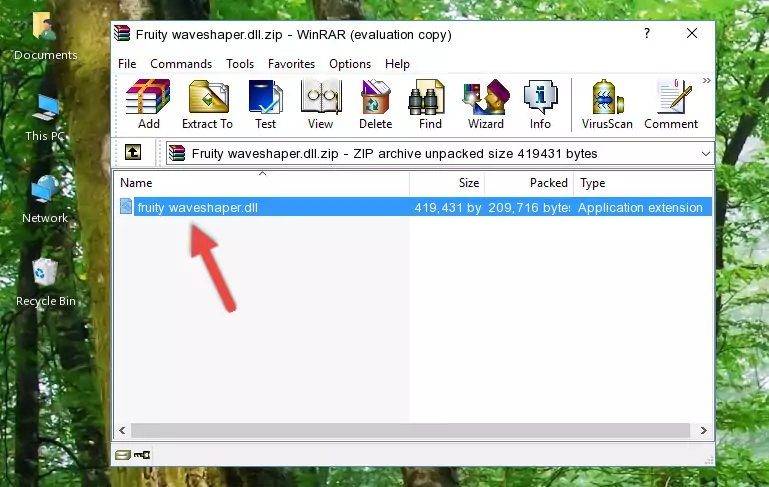Image resolution: width=769 pixels, height=487 pixels.
Task: Show archive Info
Action: coord(540,104)
